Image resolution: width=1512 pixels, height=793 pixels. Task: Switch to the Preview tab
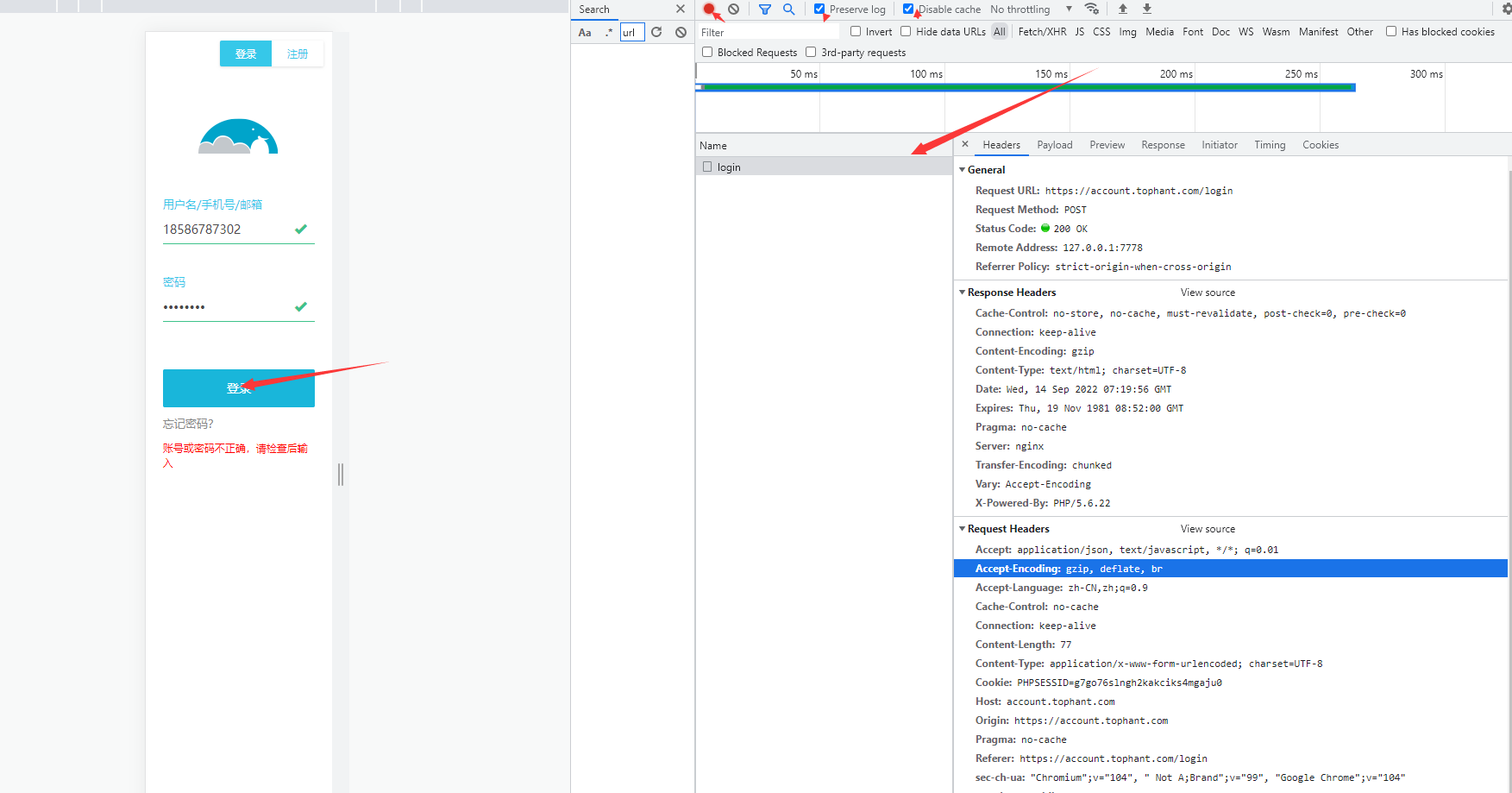(1107, 145)
